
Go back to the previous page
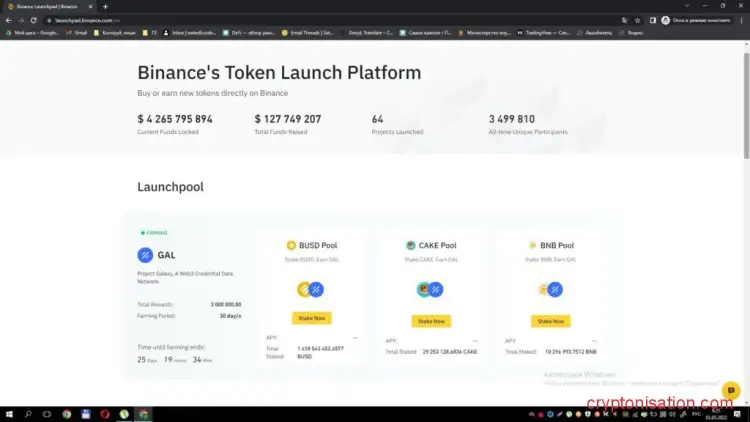point(8,21)
